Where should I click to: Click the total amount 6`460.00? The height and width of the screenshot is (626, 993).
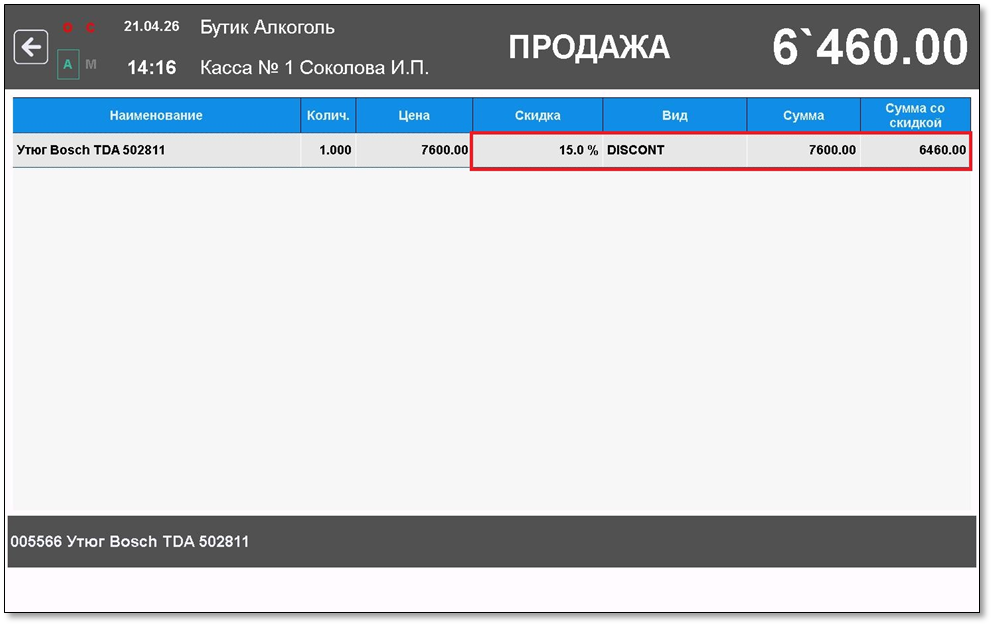click(x=870, y=47)
